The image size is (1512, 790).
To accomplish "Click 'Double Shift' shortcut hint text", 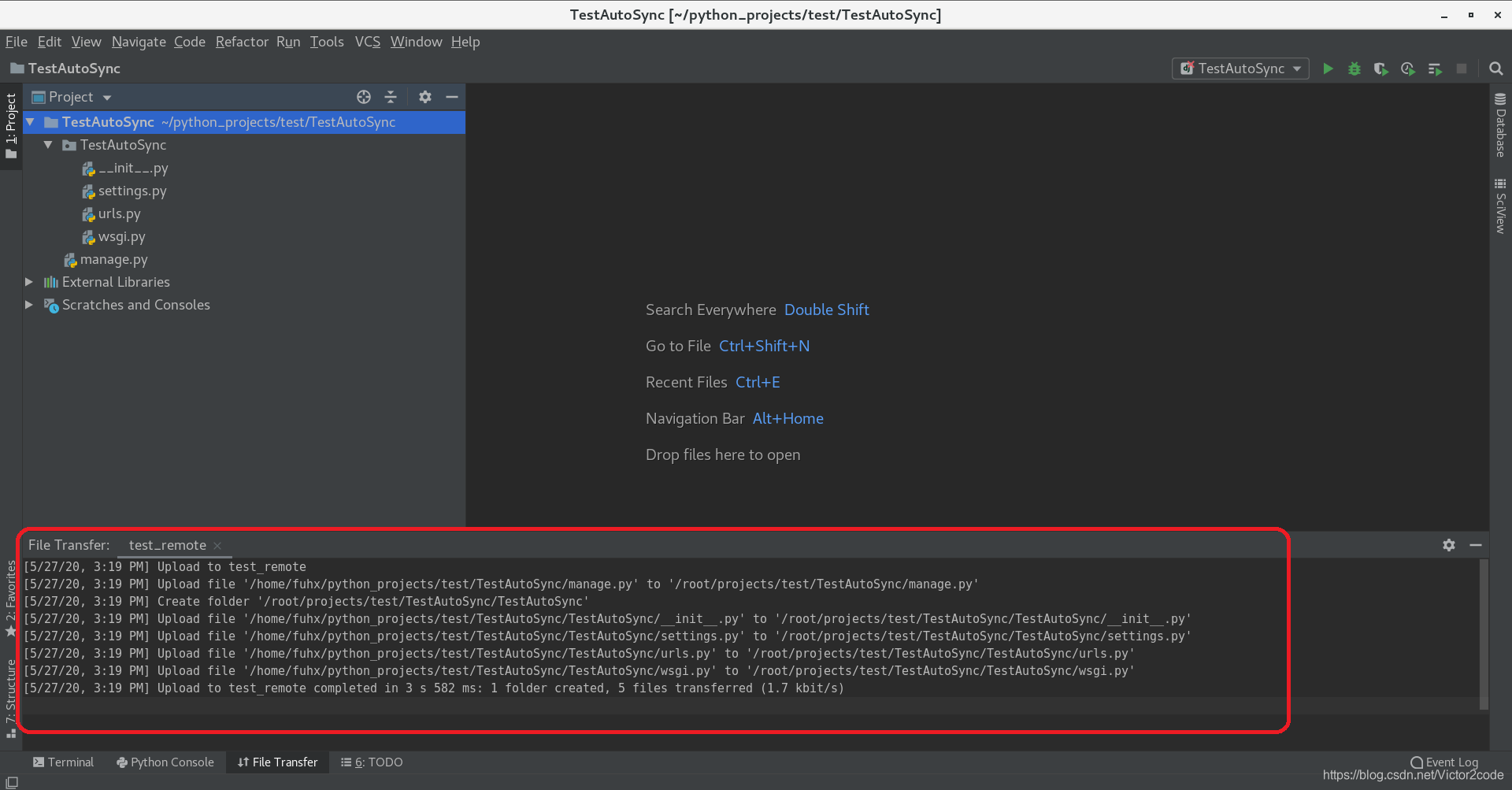I will click(x=827, y=310).
